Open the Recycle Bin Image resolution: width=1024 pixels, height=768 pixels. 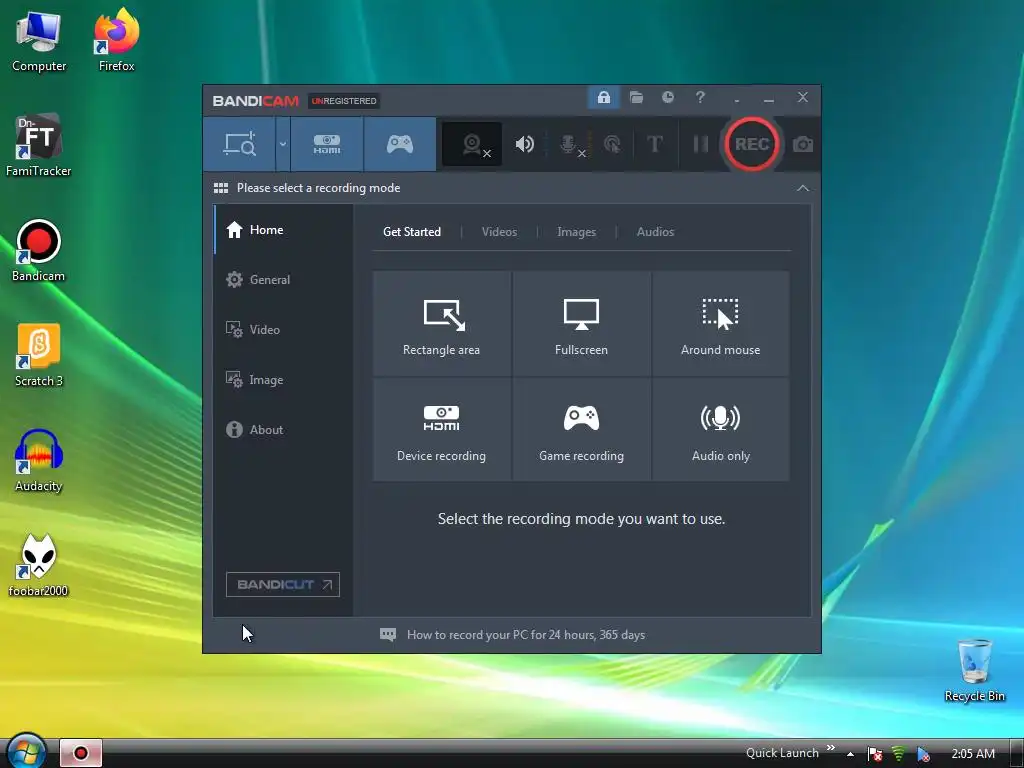click(x=974, y=671)
